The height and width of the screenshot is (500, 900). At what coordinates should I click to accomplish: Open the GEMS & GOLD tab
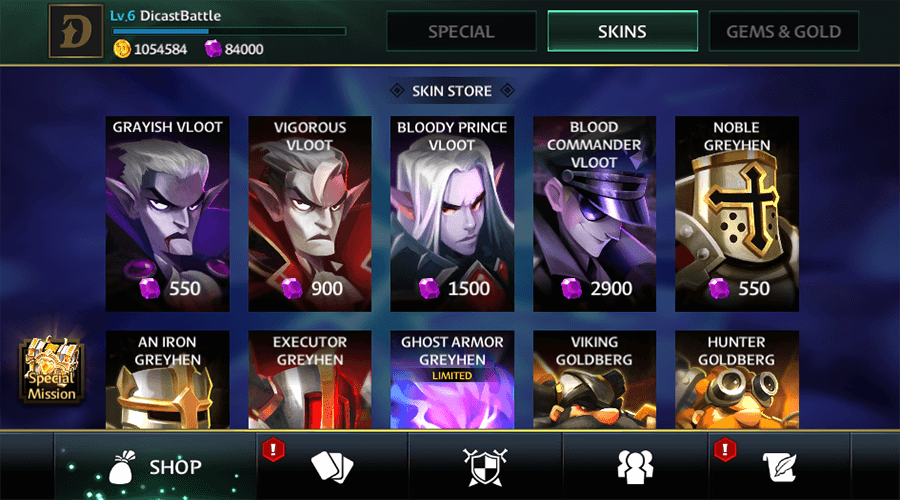point(783,31)
